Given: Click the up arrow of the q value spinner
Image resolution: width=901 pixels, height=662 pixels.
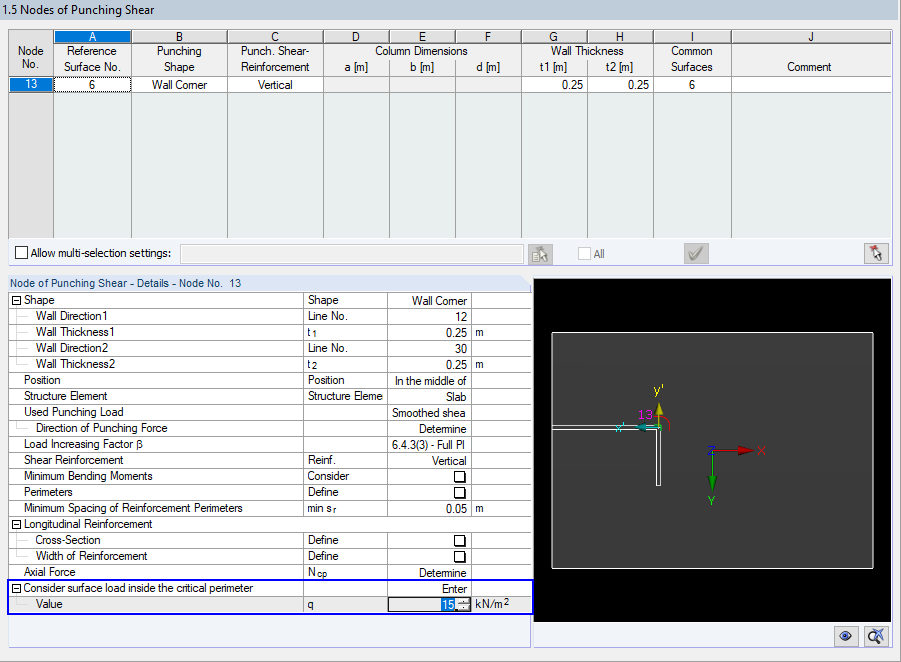Looking at the screenshot, I should click(x=463, y=599).
